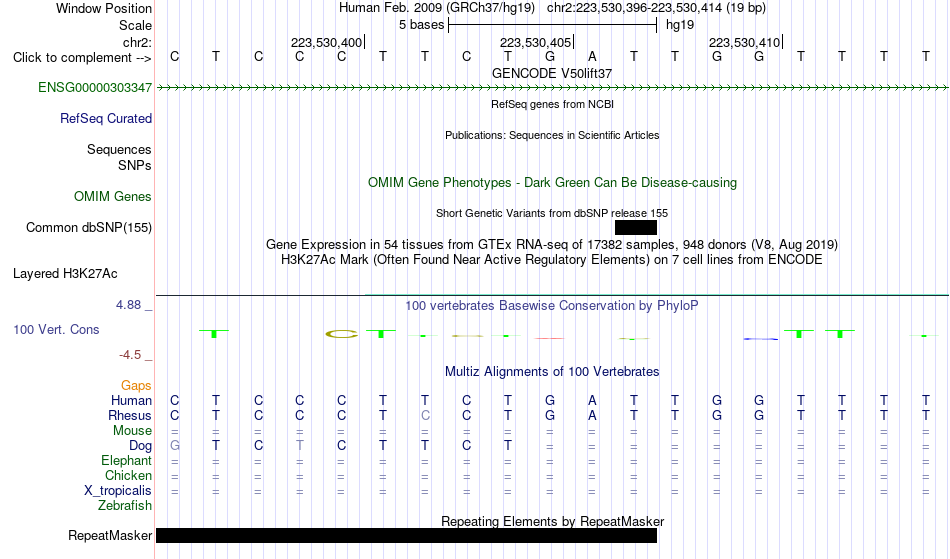Viewport: 950px width, 559px height.
Task: Click the Zebrafish species row label
Action: tap(125, 506)
